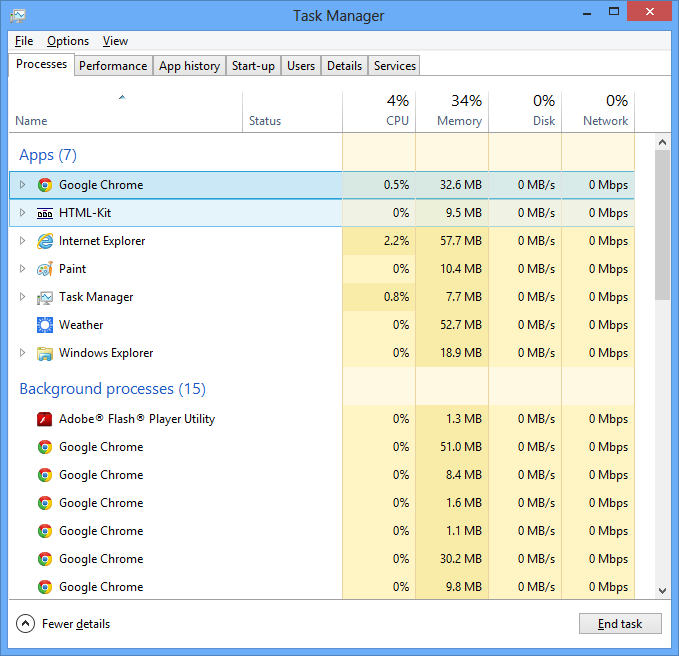Viewport: 679px width, 656px height.
Task: Click the Paint palette icon
Action: point(45,269)
